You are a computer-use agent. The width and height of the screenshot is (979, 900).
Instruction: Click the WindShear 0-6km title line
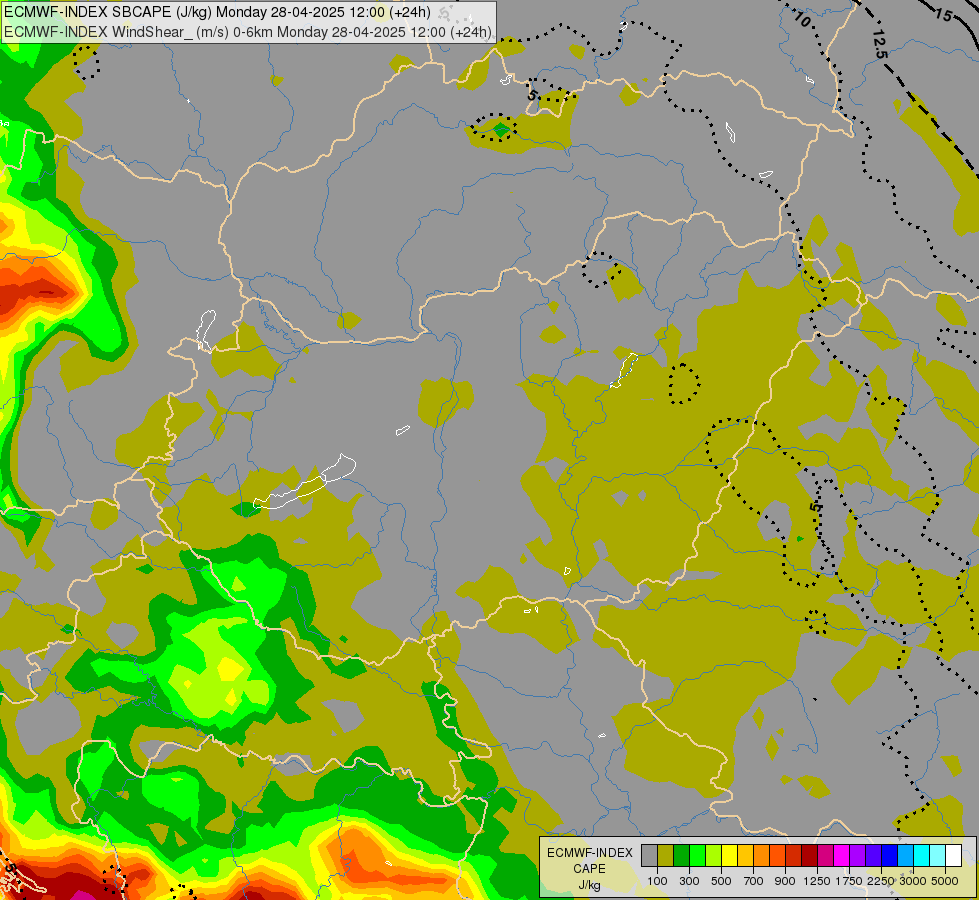coord(248,32)
